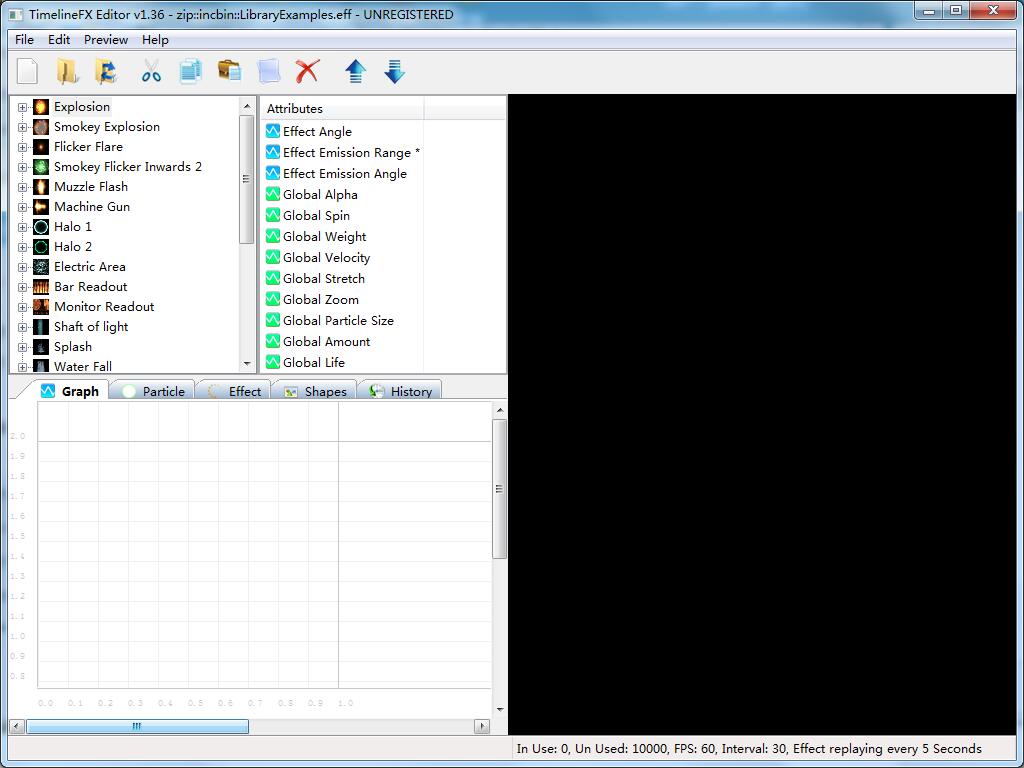1024x768 pixels.
Task: Click the Copy toolbar icon
Action: pos(190,71)
